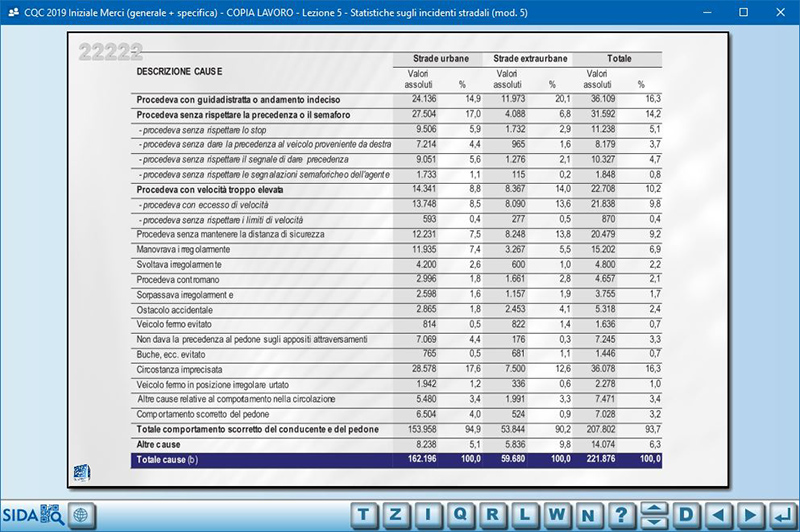Image resolution: width=800 pixels, height=532 pixels.
Task: Select the W button in toolbar
Action: (x=557, y=515)
